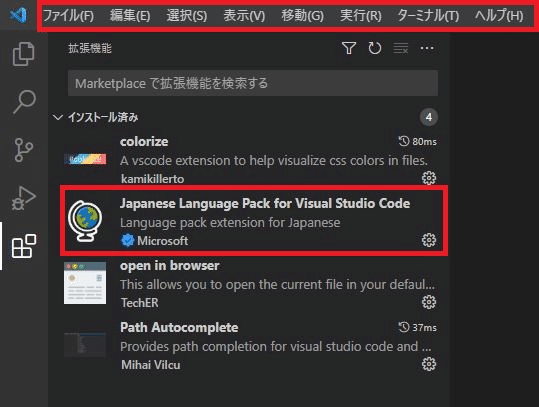Open the 編集(E) menu
Screen dimensions: 539x407
[130, 15]
